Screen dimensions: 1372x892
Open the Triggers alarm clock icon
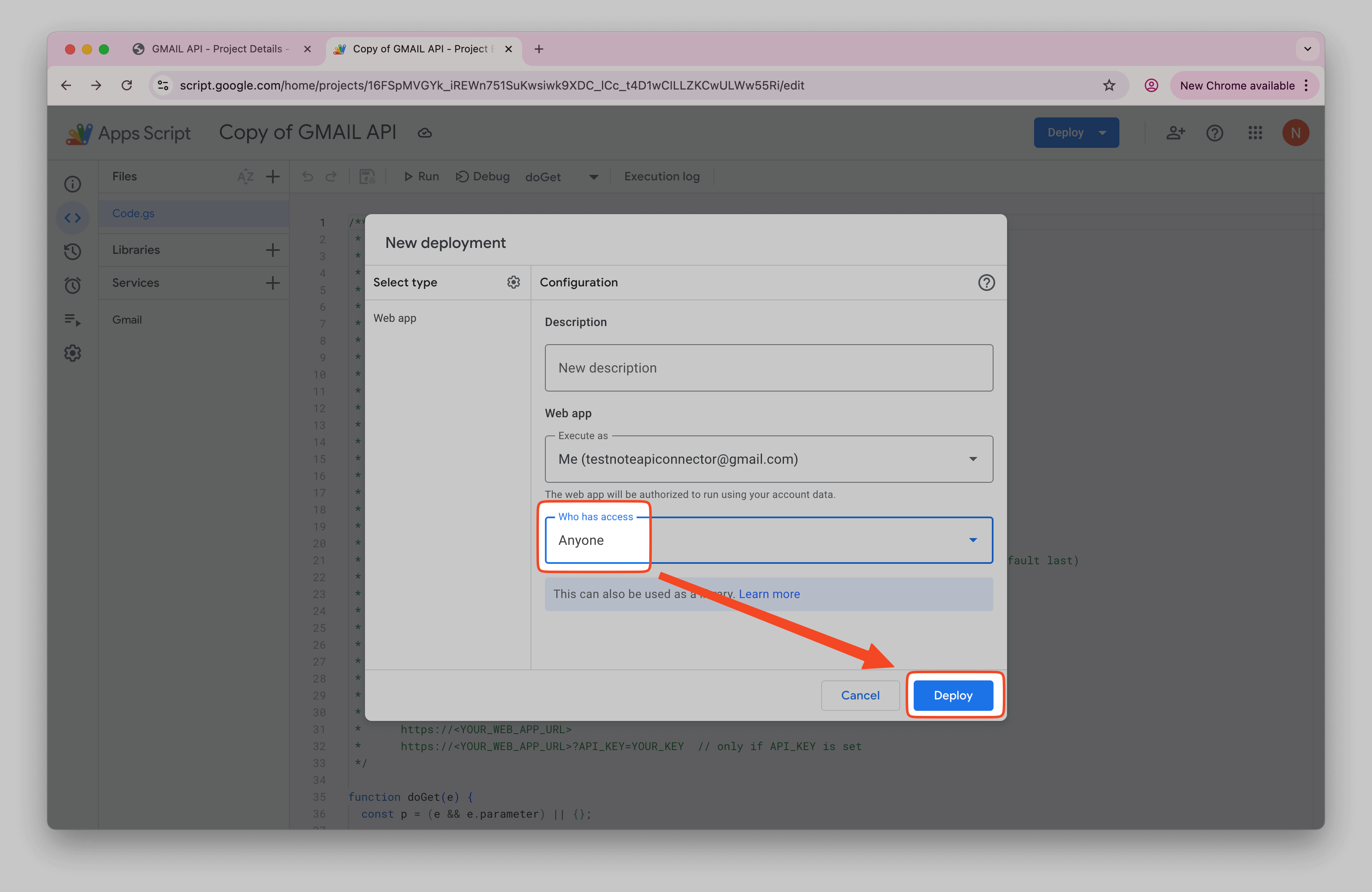coord(73,285)
